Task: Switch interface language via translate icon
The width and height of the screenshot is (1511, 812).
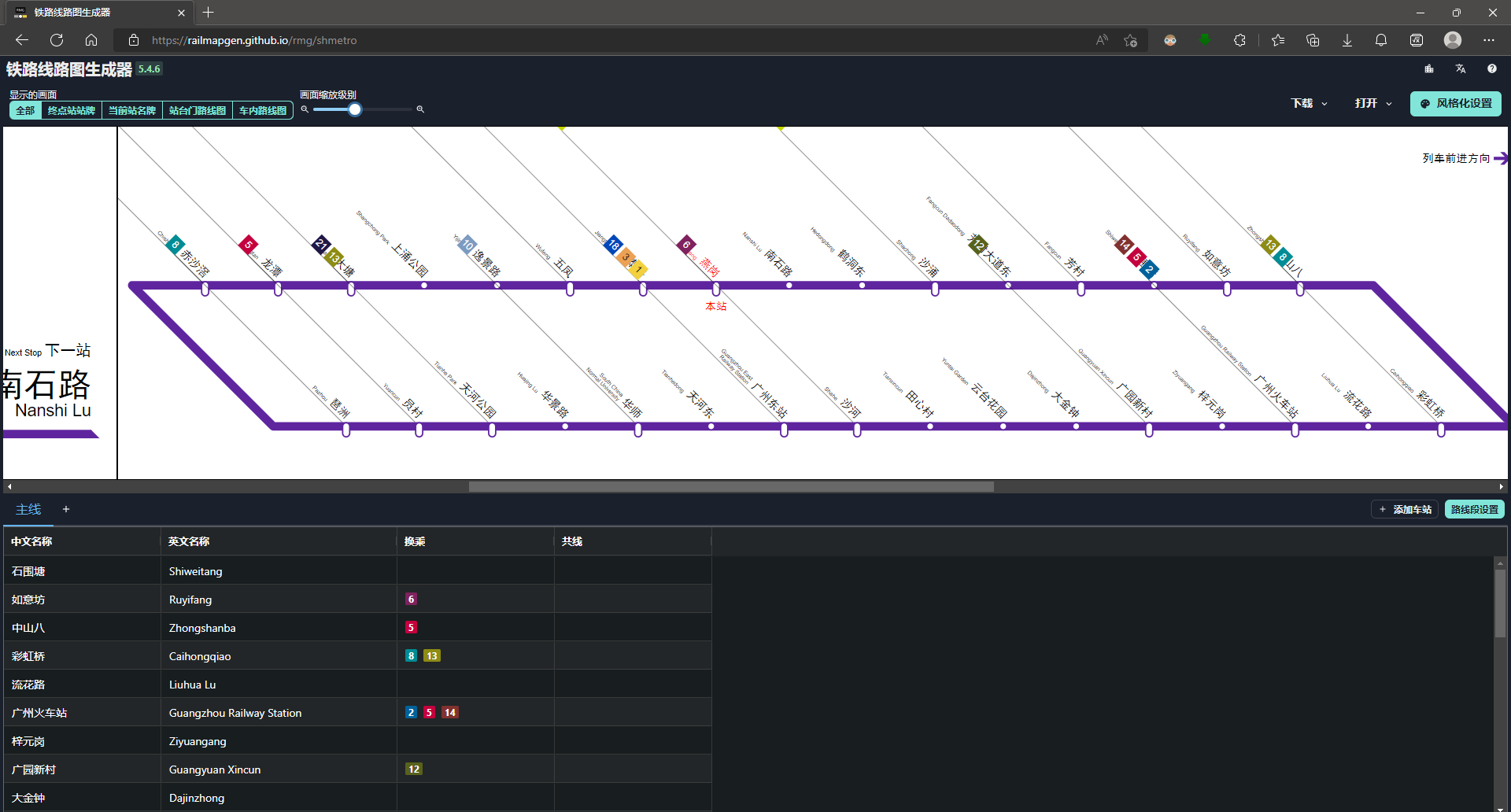Action: point(1461,68)
